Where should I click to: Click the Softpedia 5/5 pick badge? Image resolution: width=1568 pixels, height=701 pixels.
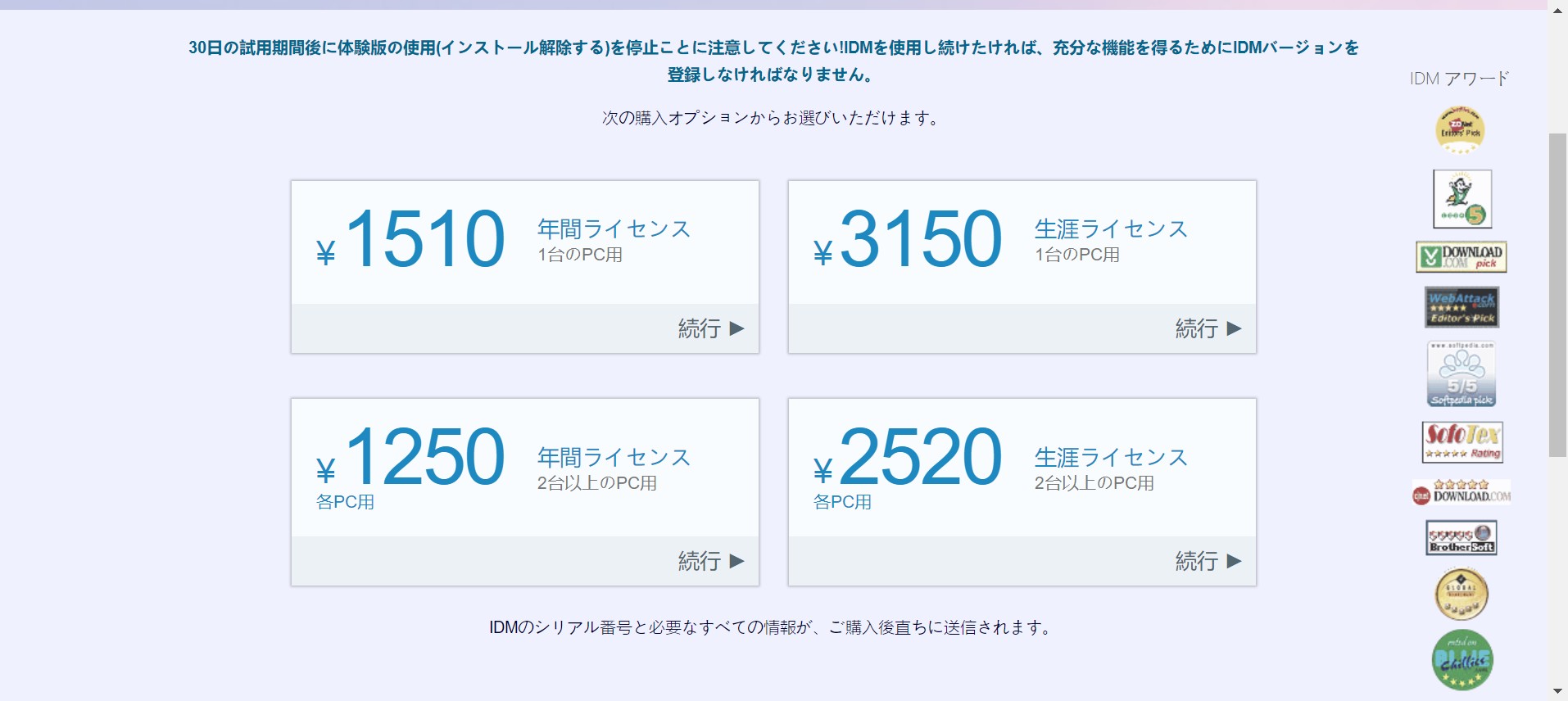[x=1462, y=374]
